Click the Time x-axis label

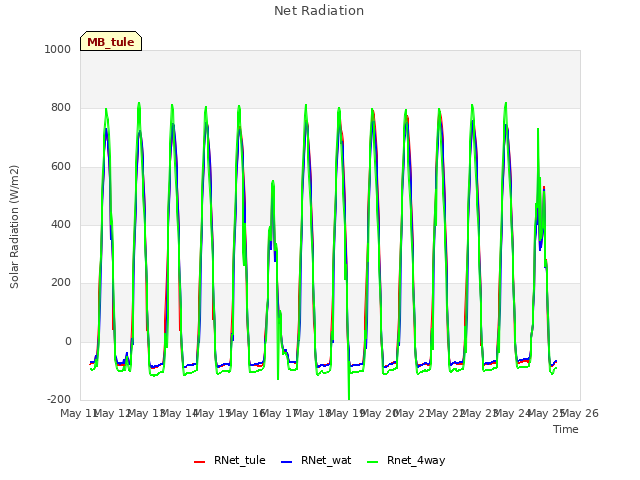(566, 429)
